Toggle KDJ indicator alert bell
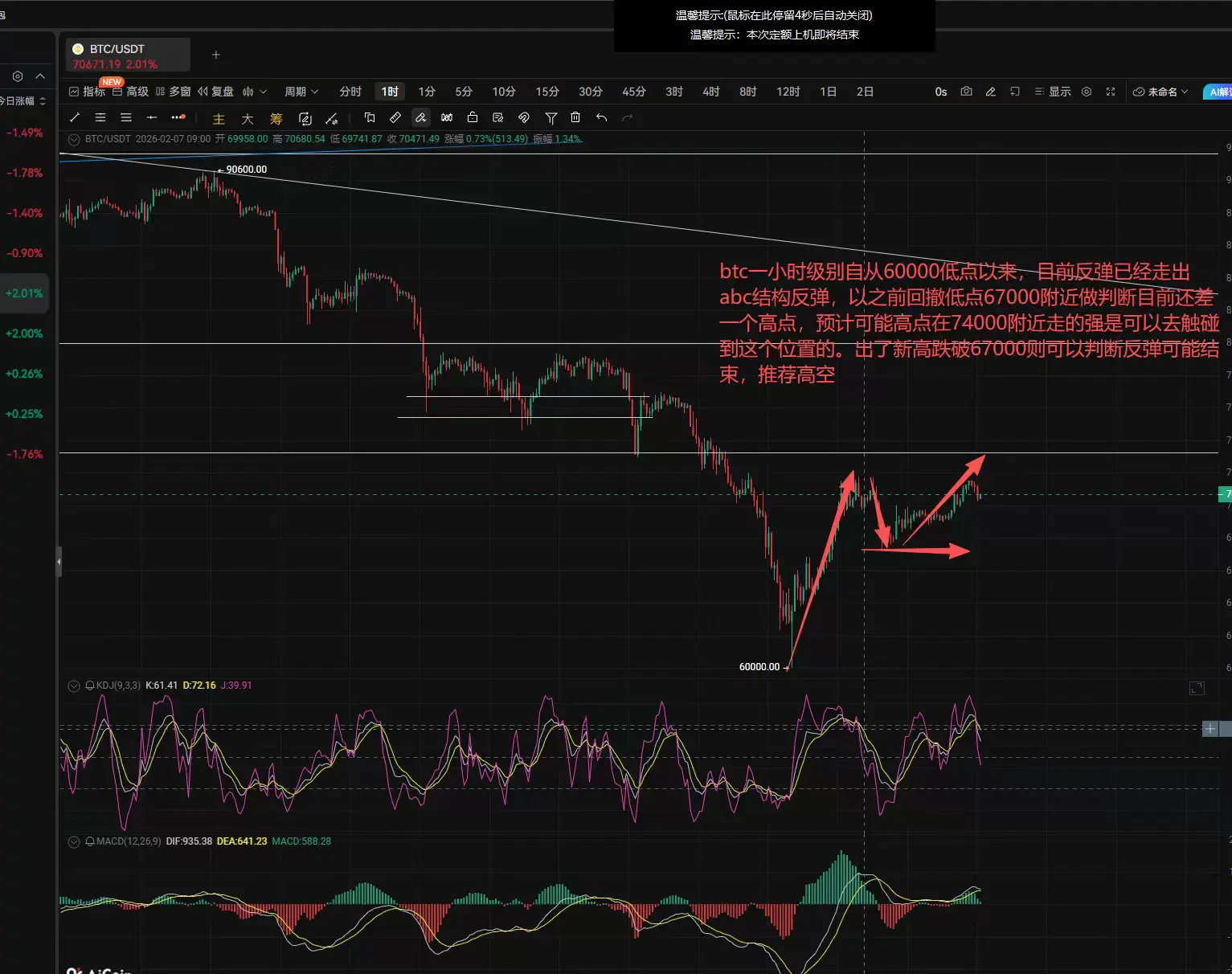The height and width of the screenshot is (974, 1232). coord(90,685)
